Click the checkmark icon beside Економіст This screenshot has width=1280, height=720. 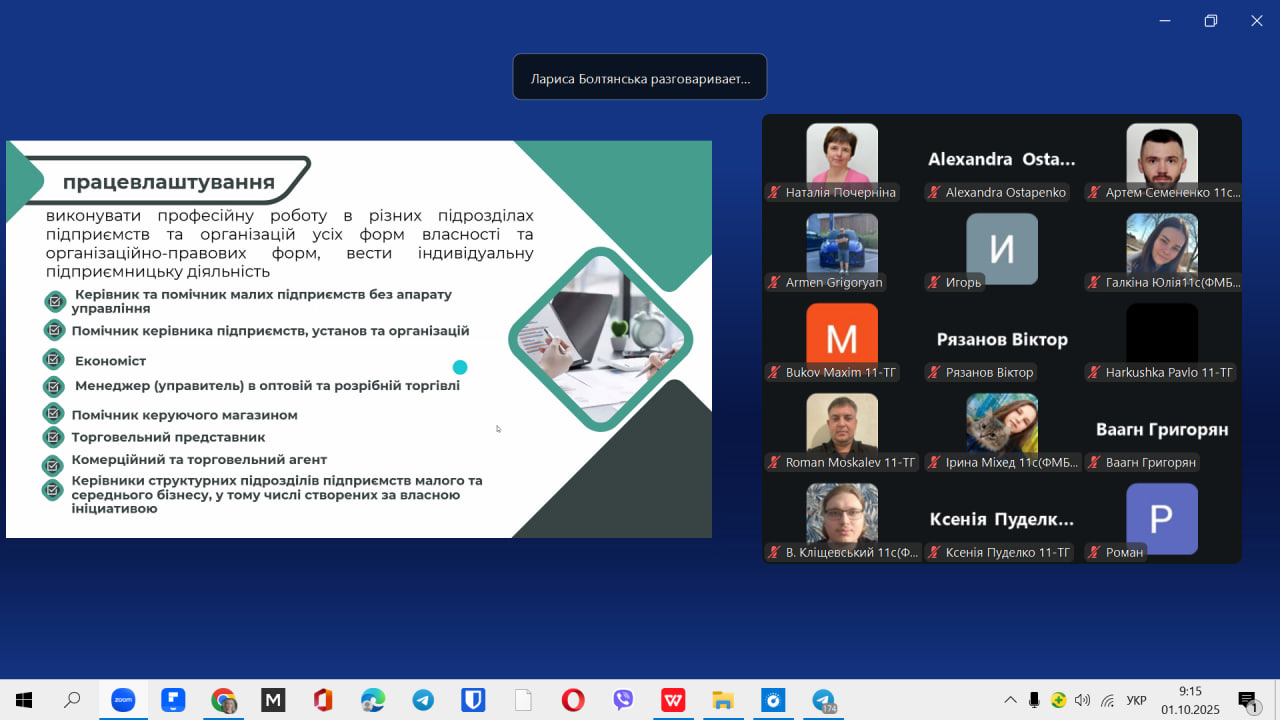coord(54,359)
